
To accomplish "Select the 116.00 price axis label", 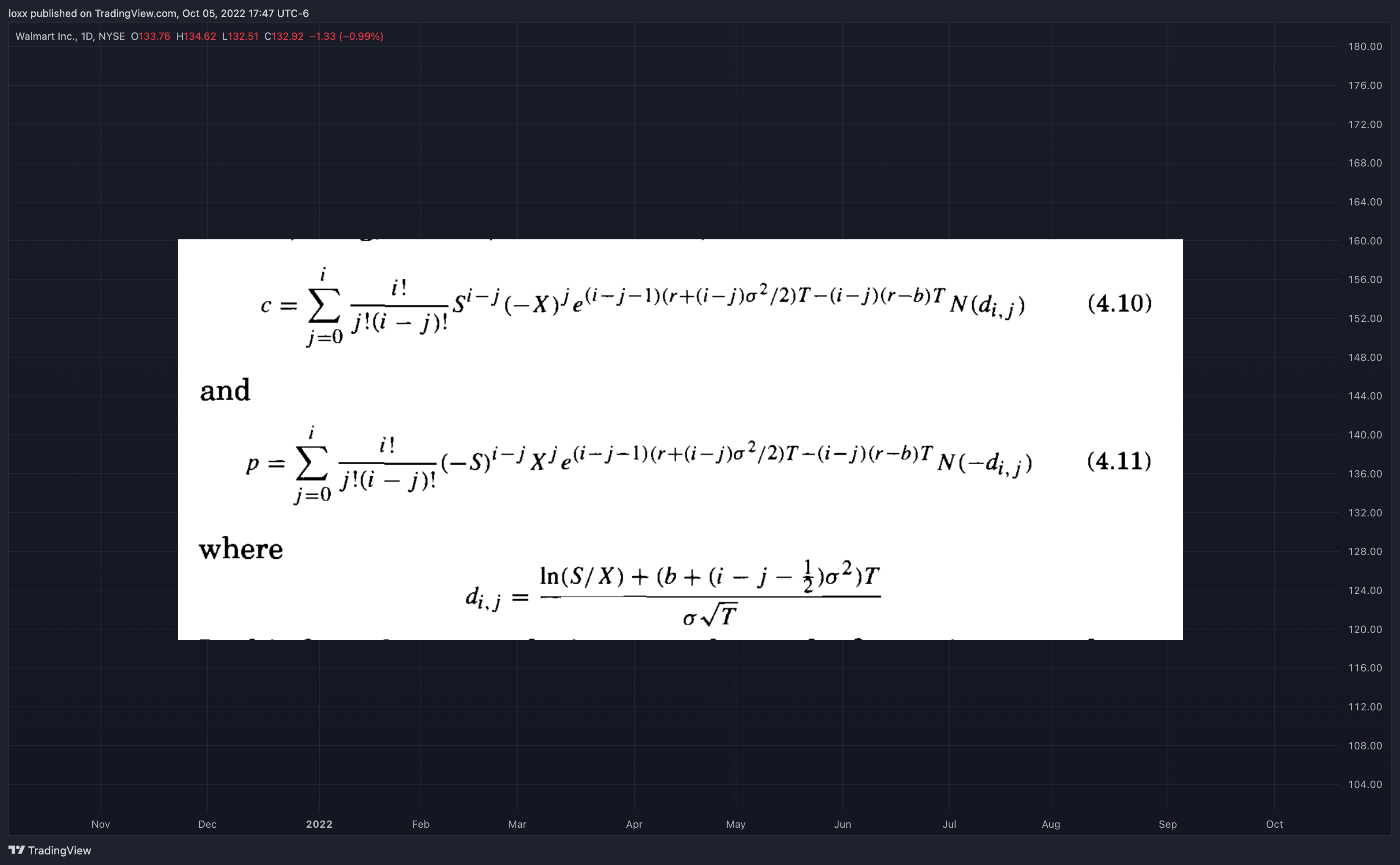I will [x=1364, y=668].
